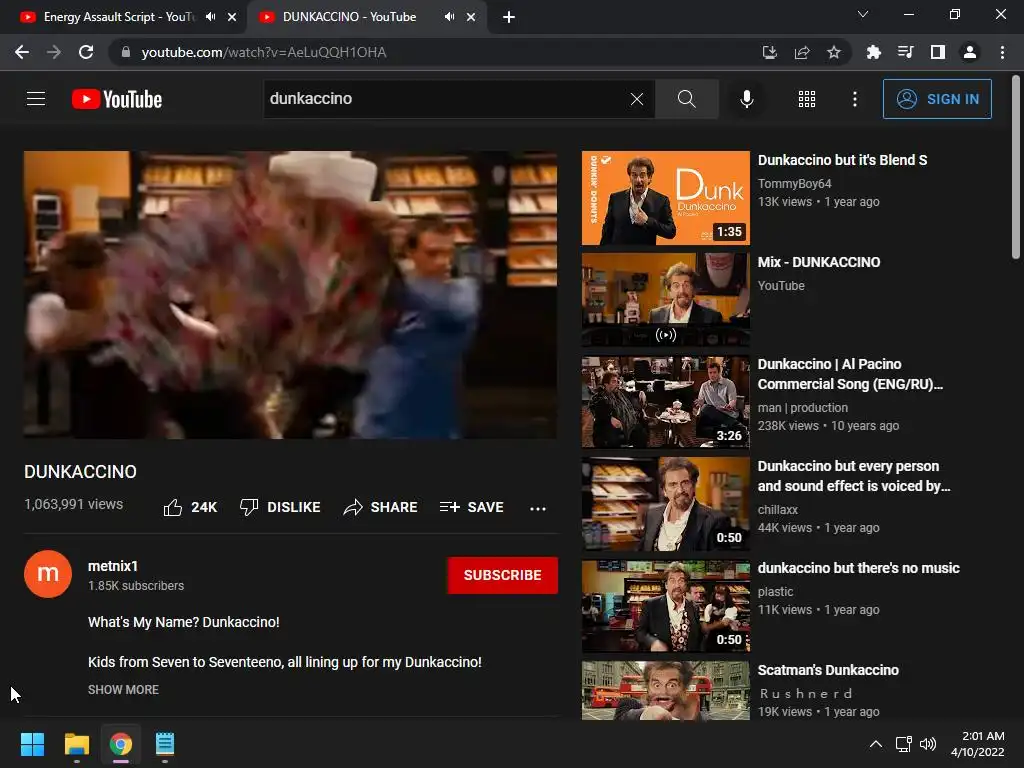Share this page from address bar
The image size is (1024, 768).
click(x=802, y=52)
